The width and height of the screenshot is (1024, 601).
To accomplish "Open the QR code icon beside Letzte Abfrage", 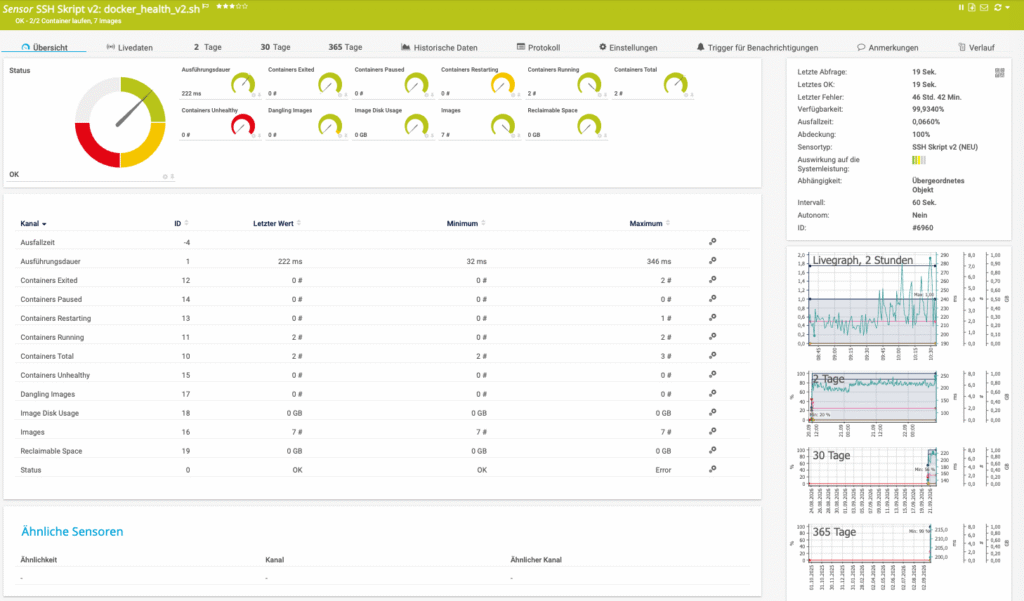I will tap(999, 73).
